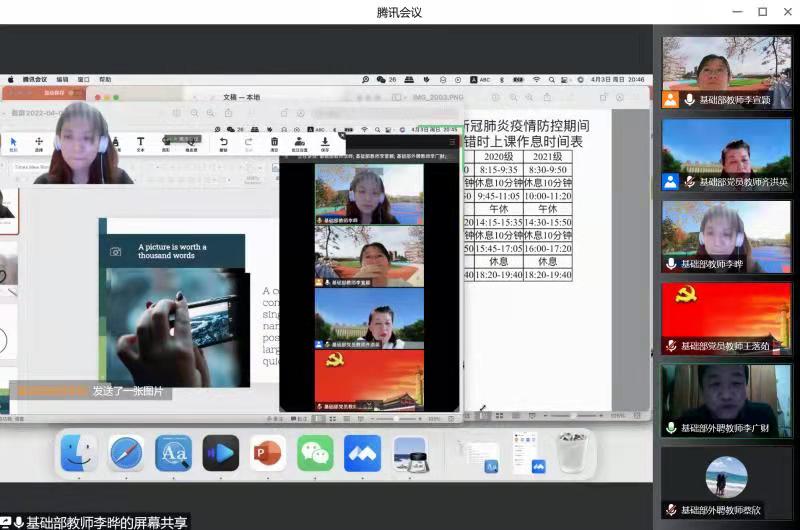Open the recent Tencent Meeting window in dock
800x530 pixels.
tap(528, 453)
